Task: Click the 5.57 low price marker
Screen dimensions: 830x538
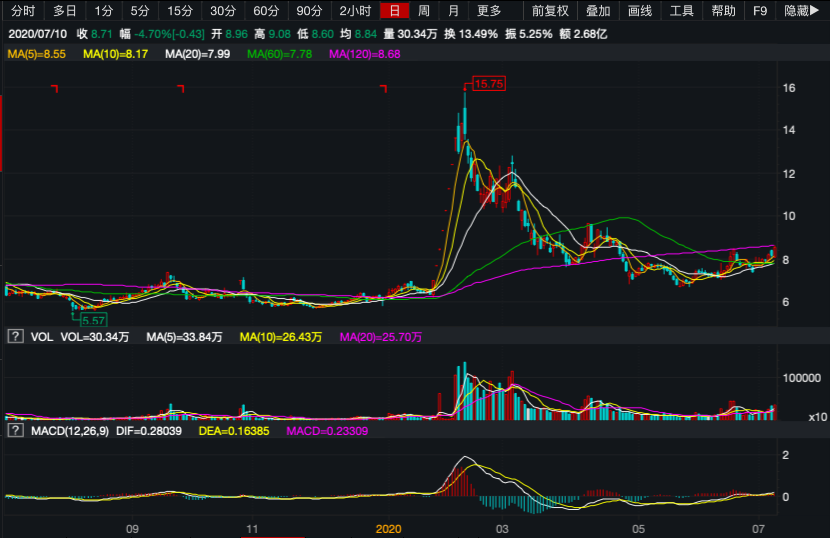Action: click(x=94, y=320)
